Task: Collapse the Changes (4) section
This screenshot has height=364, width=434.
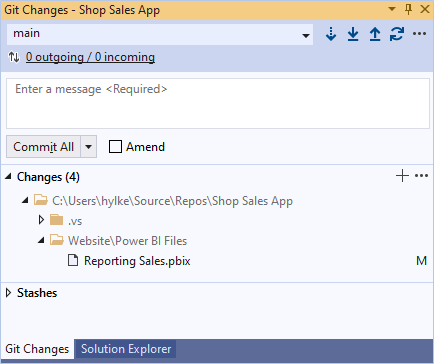Action: 8,176
